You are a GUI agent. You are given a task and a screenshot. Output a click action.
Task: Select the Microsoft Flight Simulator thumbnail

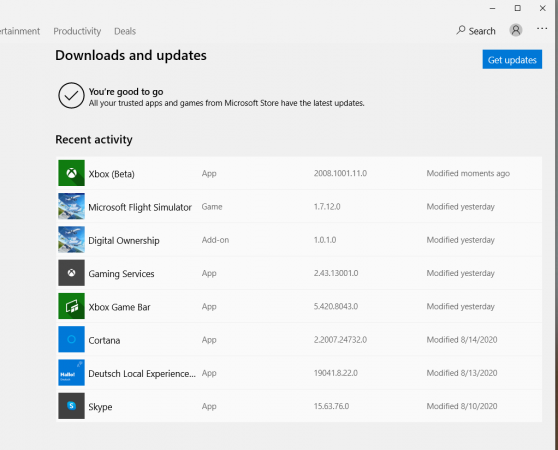point(72,206)
